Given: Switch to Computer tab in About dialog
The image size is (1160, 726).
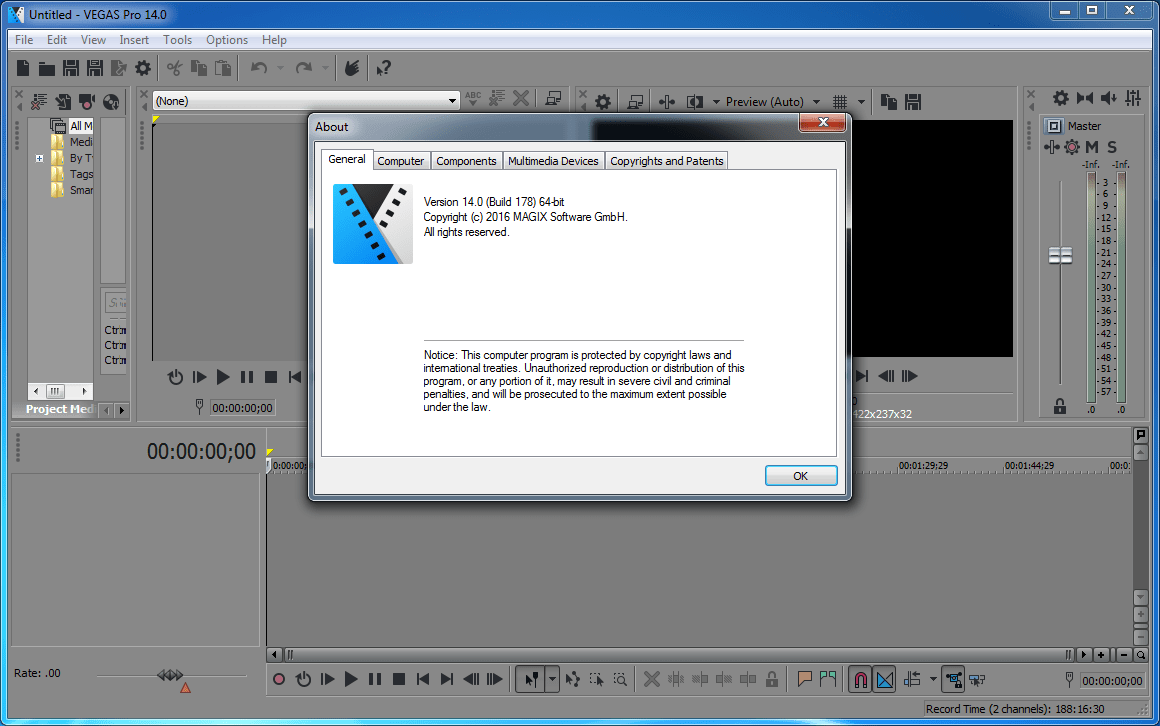Looking at the screenshot, I should pyautogui.click(x=400, y=161).
